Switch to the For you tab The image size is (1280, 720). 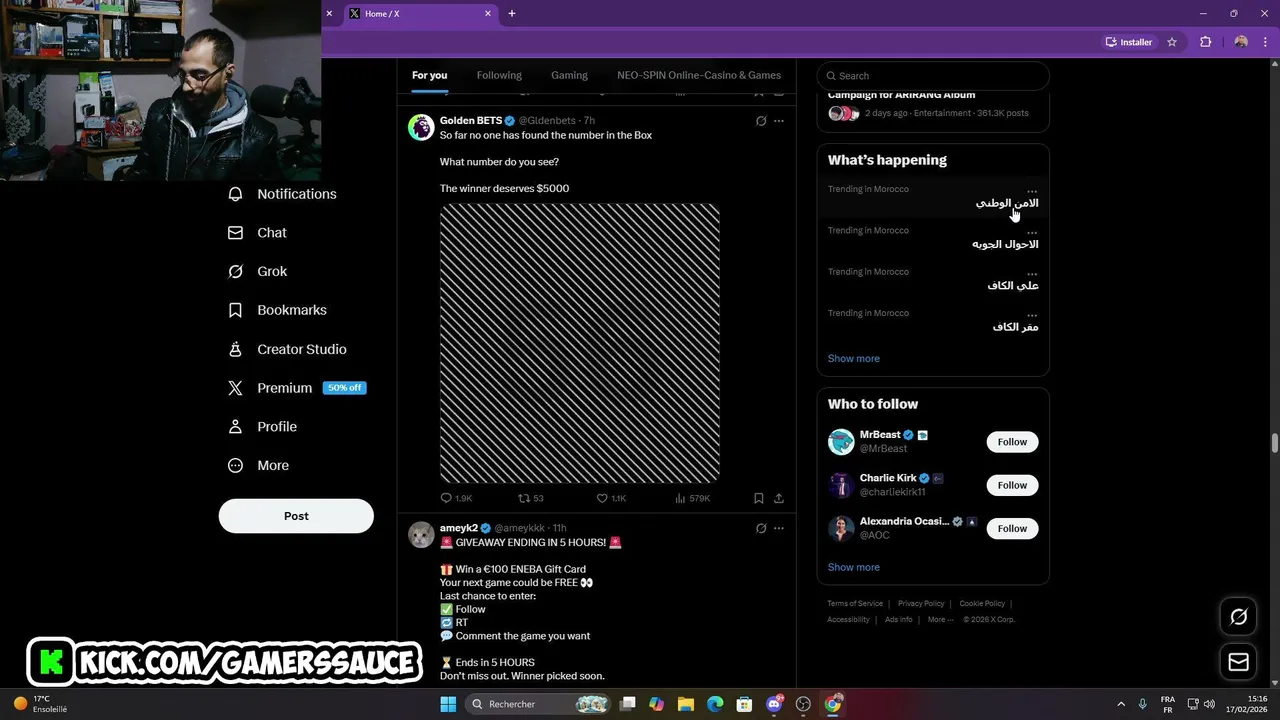(x=430, y=75)
